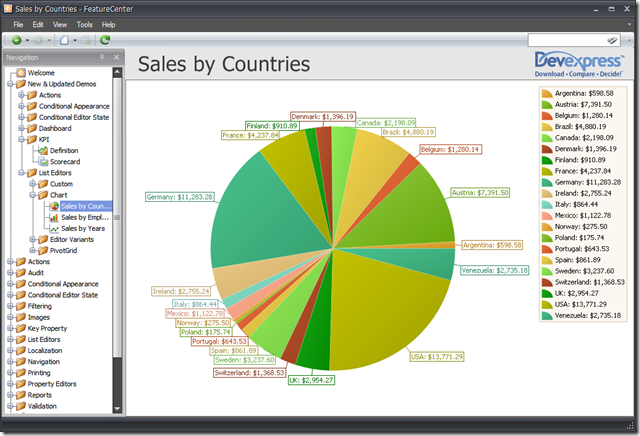Image resolution: width=640 pixels, height=436 pixels.
Task: Select the Conditional Editor State item under New & Updated Demos
Action: click(74, 117)
